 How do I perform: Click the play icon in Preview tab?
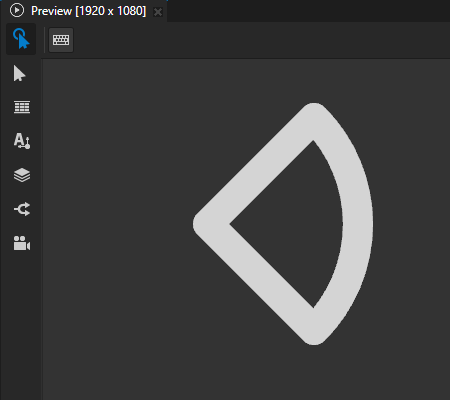pyautogui.click(x=17, y=11)
